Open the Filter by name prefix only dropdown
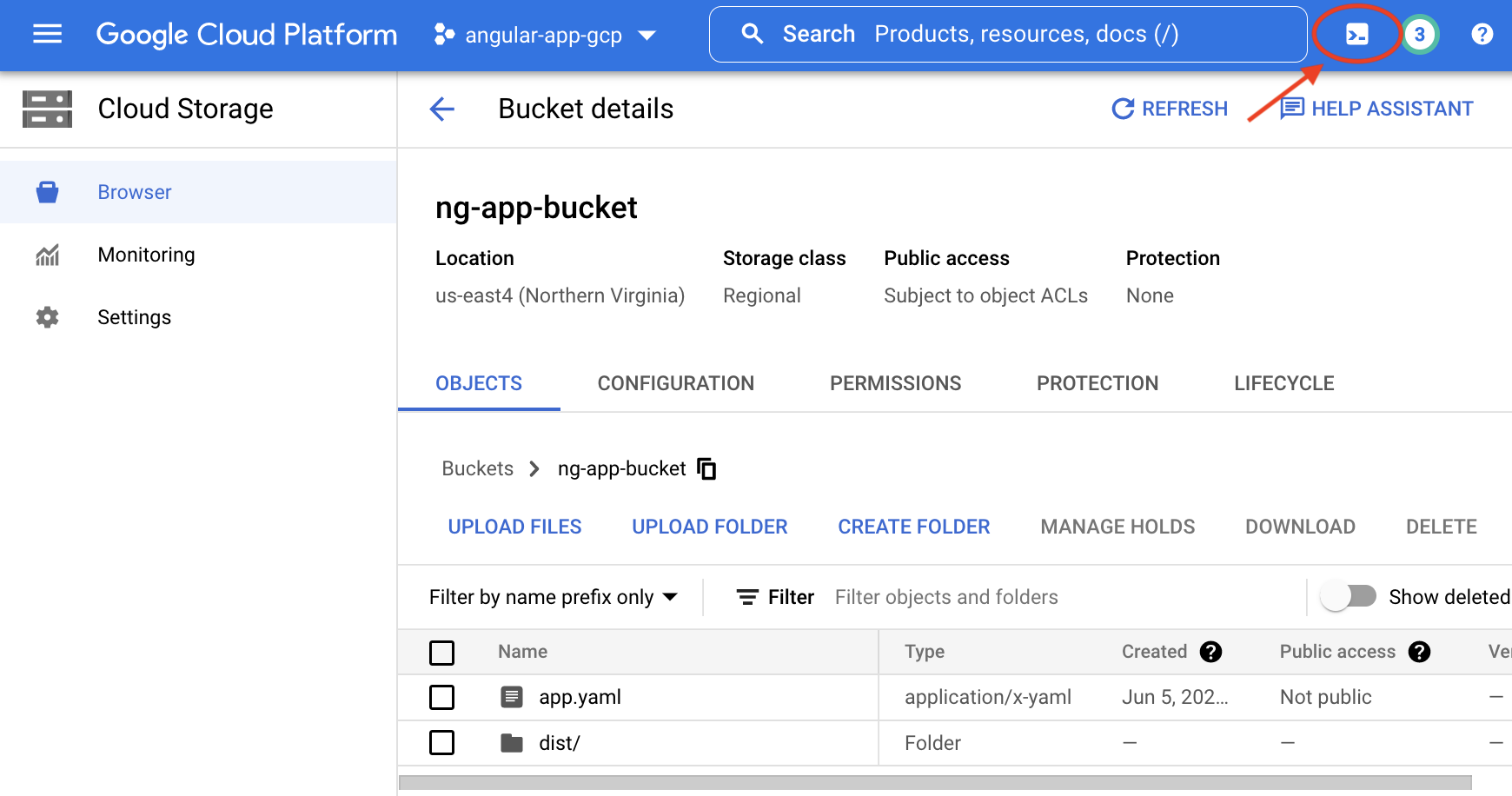This screenshot has height=796, width=1512. click(554, 597)
